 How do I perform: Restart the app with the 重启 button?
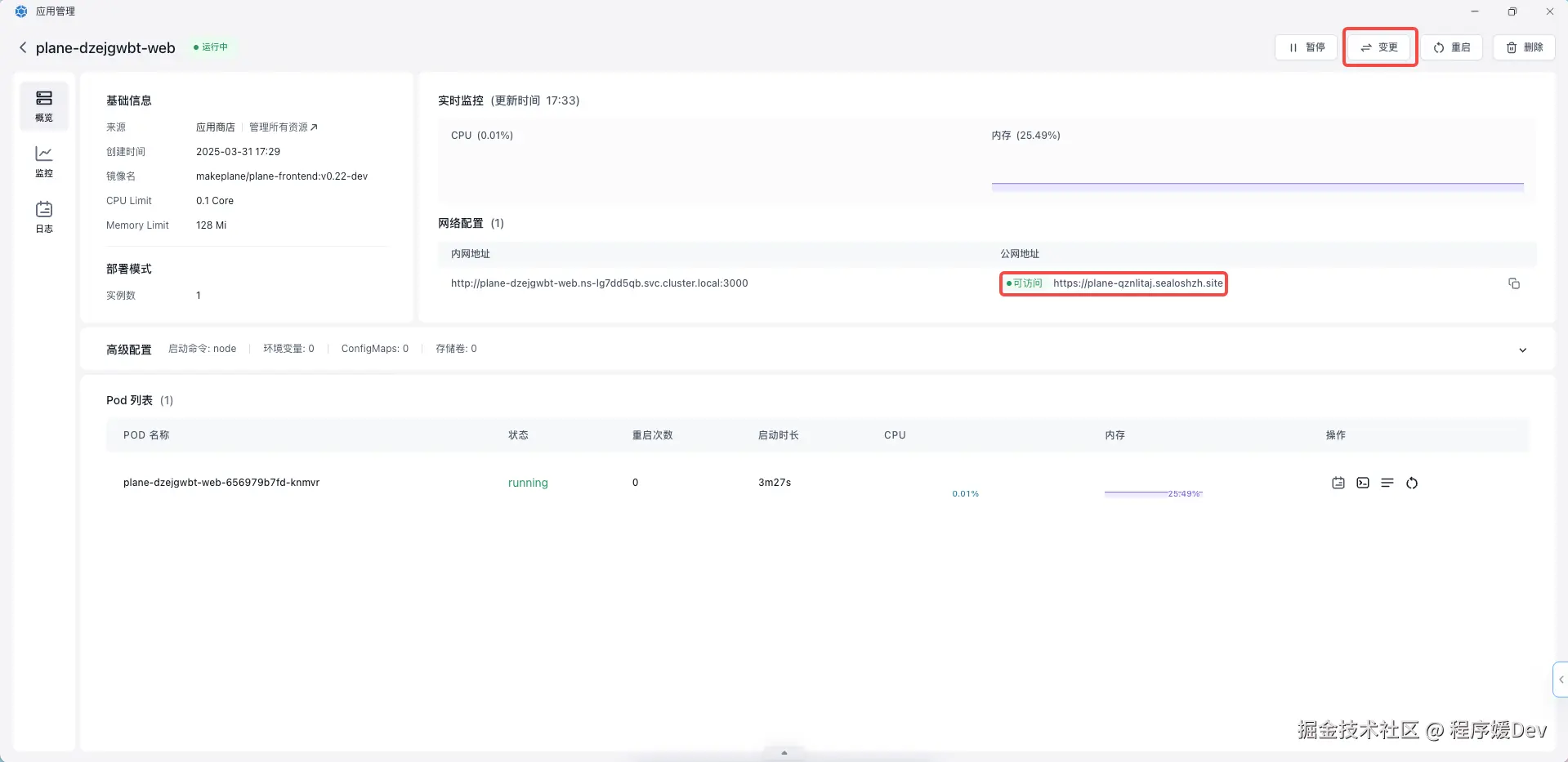click(x=1452, y=47)
